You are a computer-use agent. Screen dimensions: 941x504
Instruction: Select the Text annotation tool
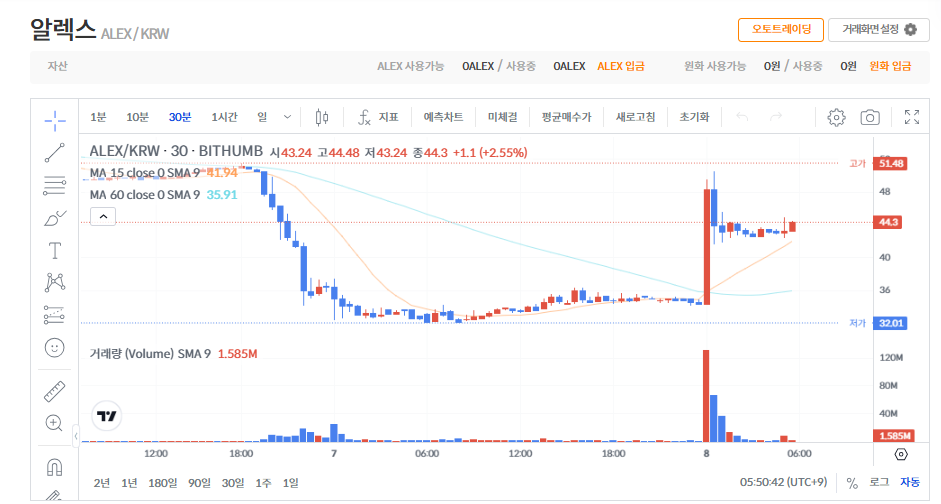[x=55, y=250]
